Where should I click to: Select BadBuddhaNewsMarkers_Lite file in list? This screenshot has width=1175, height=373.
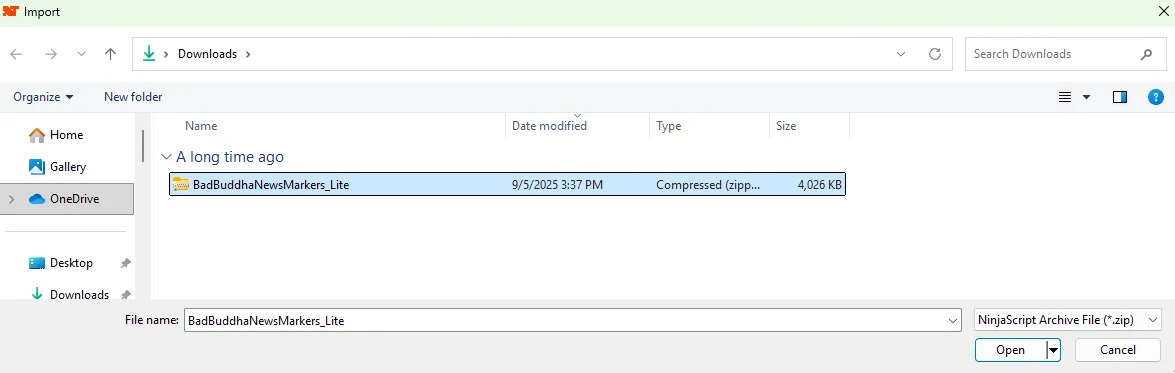[507, 184]
